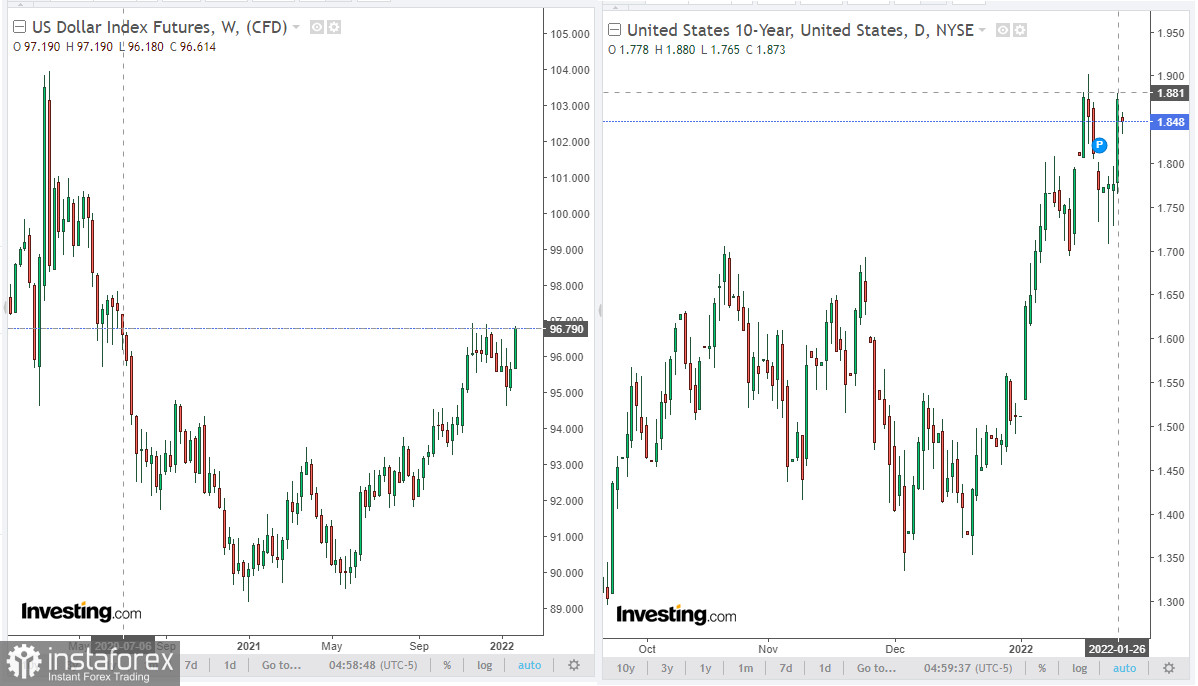Enable percent scale on the right chart
The width and height of the screenshot is (1198, 686).
tap(1042, 668)
